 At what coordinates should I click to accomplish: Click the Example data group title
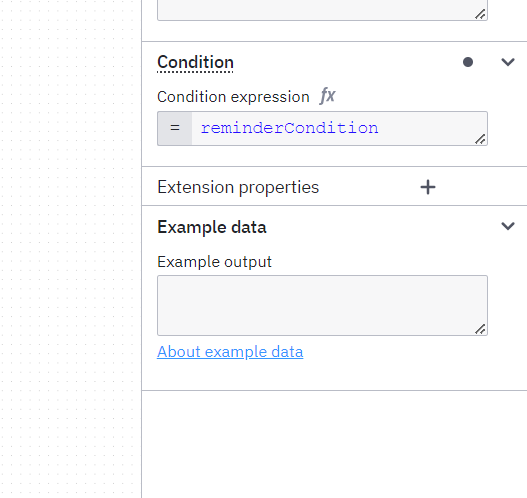(x=212, y=227)
